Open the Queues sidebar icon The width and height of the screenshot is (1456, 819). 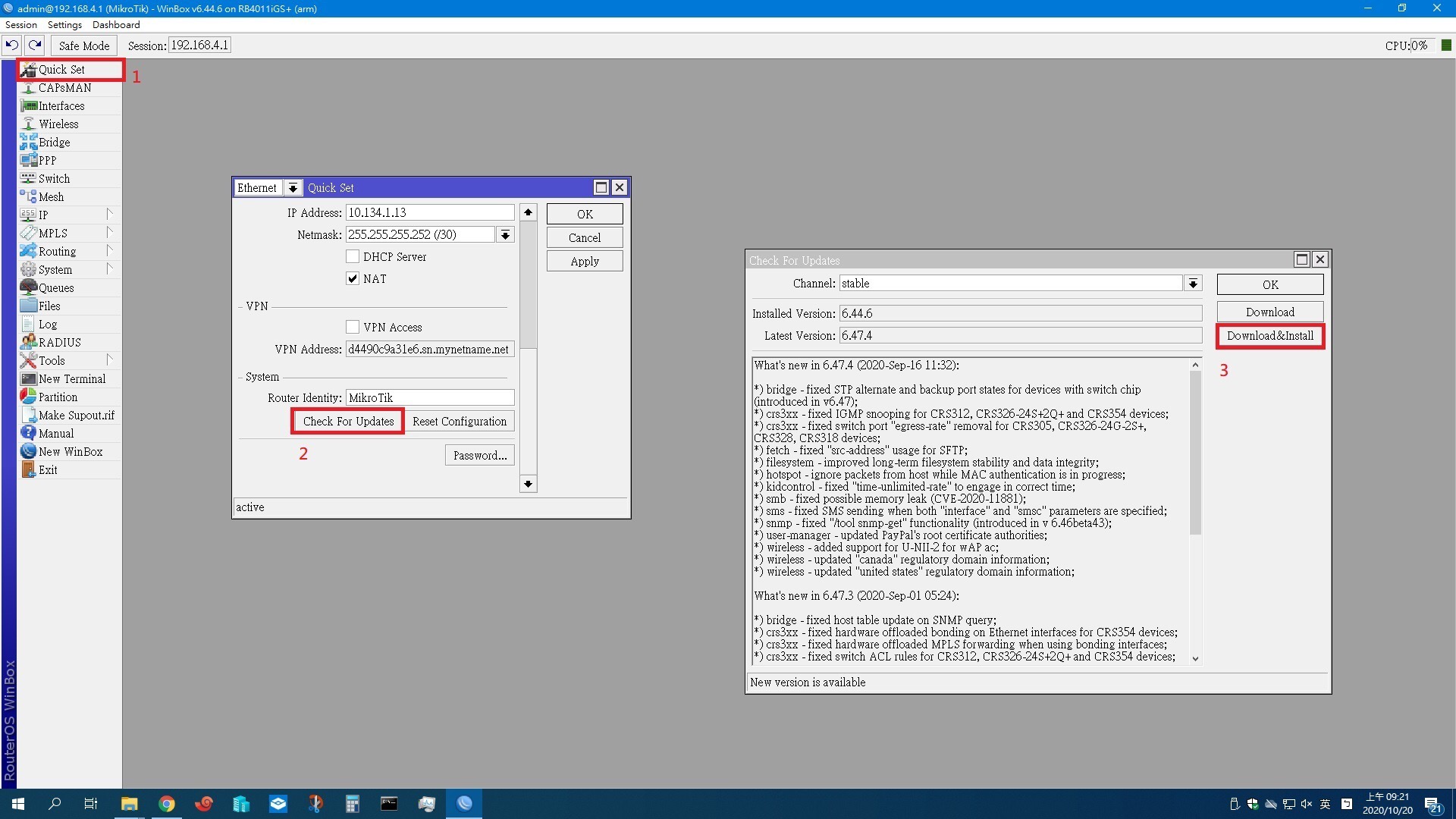[29, 287]
